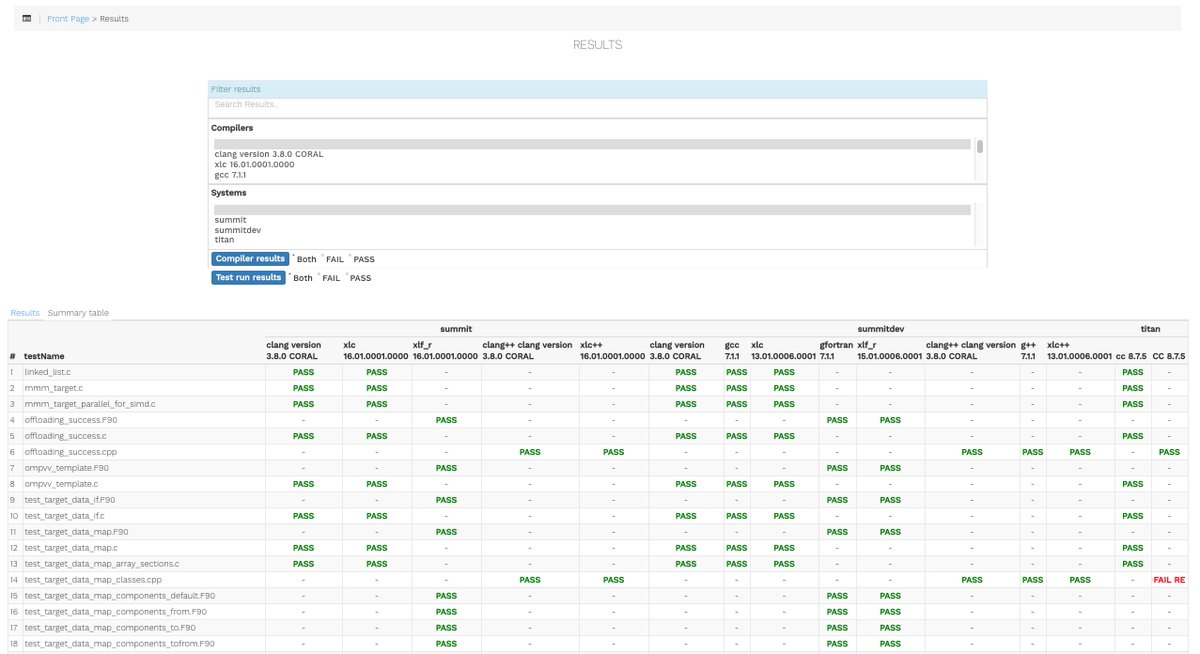Click the gcc 7.1.1 table column header

736,350
